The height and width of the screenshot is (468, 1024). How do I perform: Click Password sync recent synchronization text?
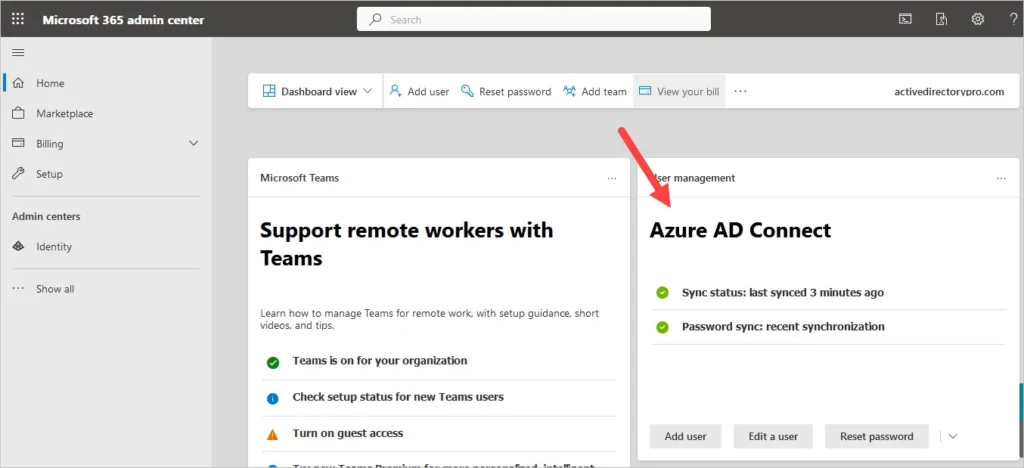click(783, 326)
